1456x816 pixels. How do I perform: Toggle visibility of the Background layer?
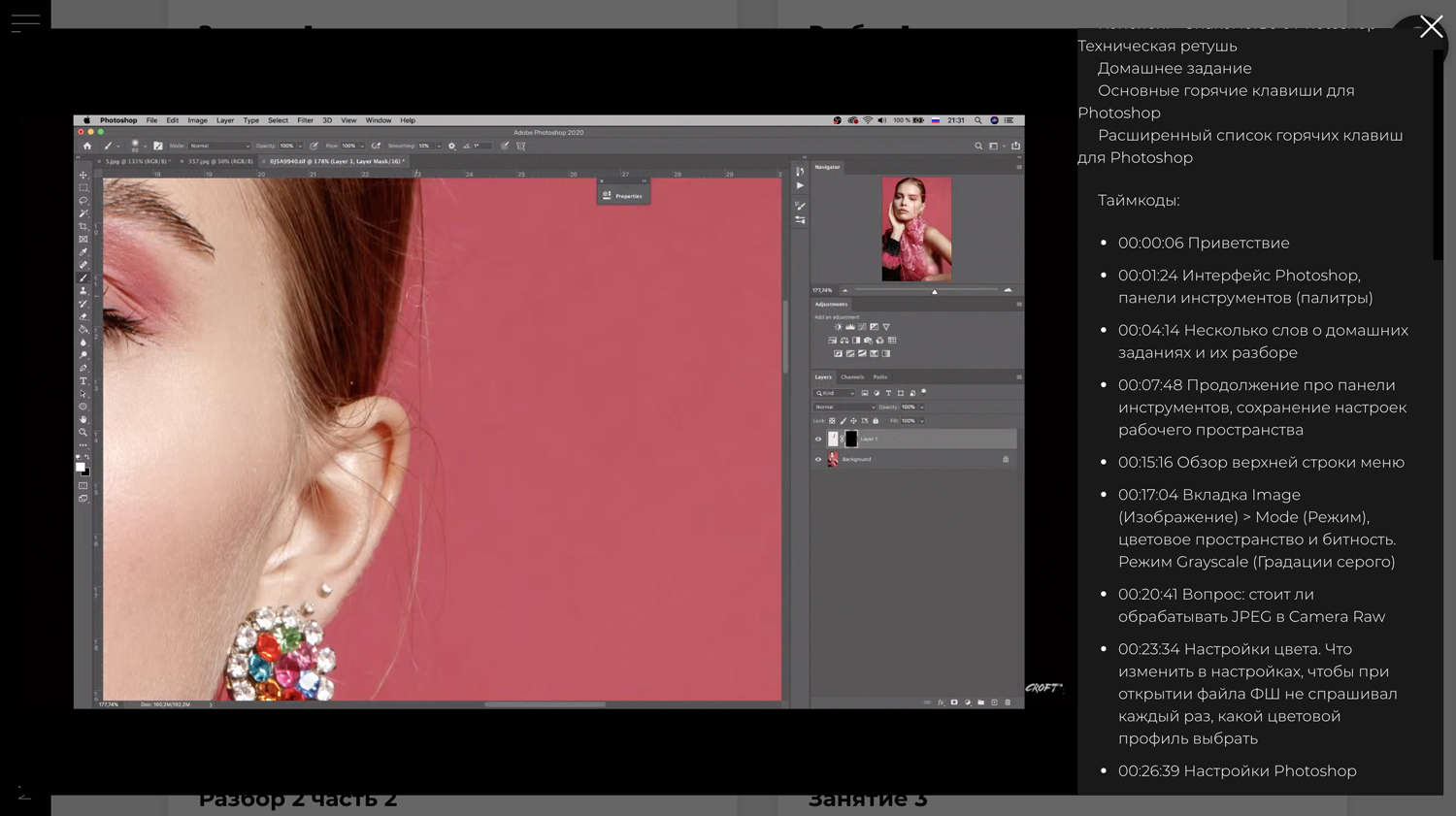[x=818, y=460]
